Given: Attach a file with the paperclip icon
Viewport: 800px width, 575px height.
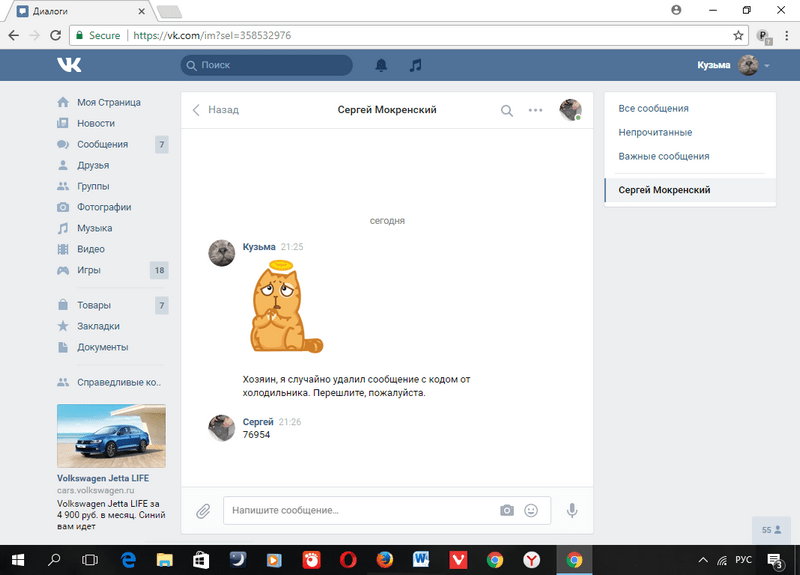Looking at the screenshot, I should [x=203, y=510].
